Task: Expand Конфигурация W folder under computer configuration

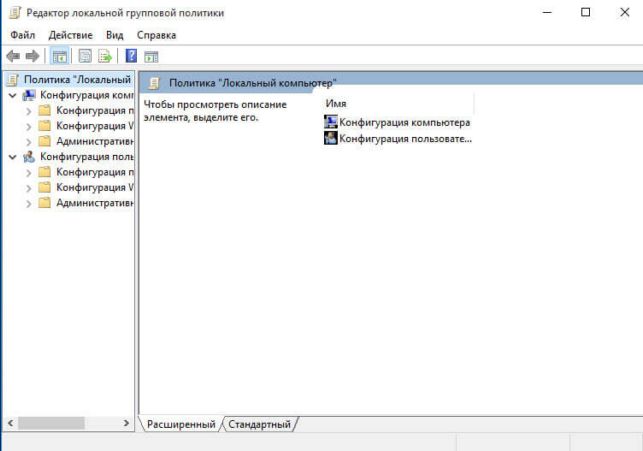Action: coord(29,127)
